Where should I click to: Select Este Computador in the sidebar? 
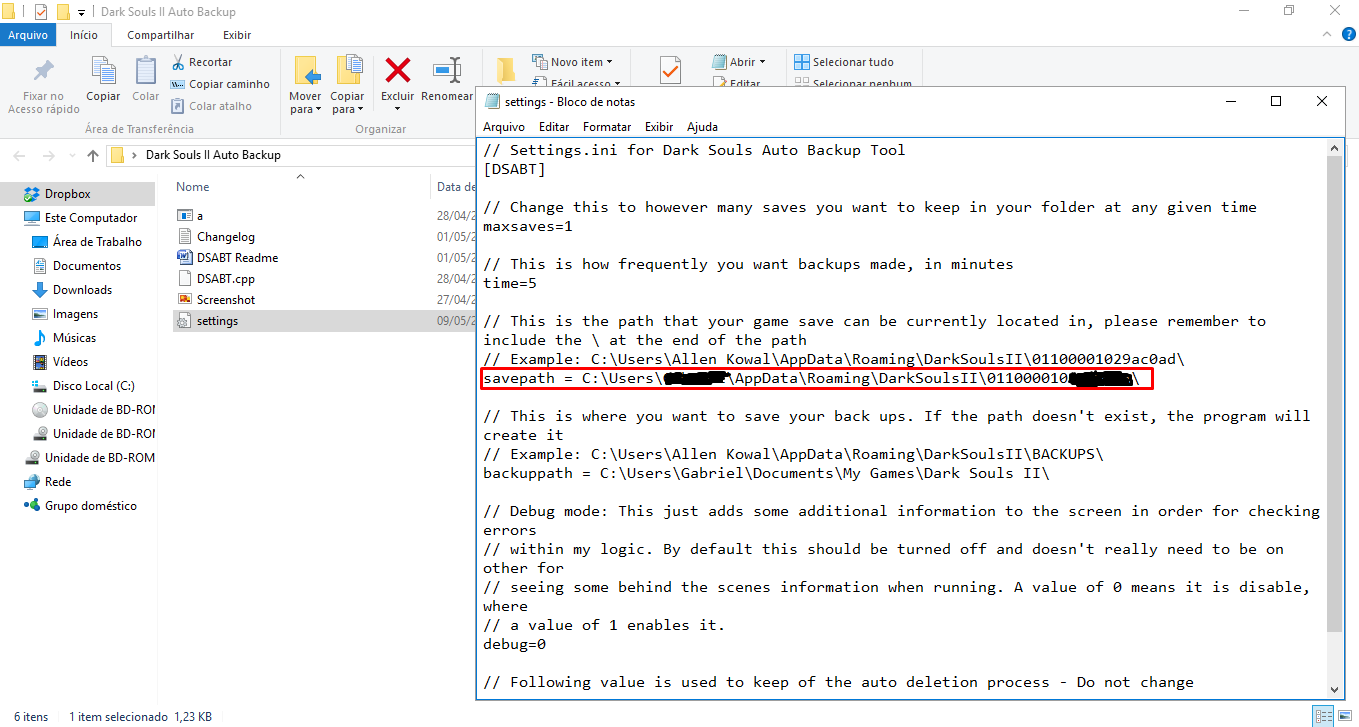[80, 218]
